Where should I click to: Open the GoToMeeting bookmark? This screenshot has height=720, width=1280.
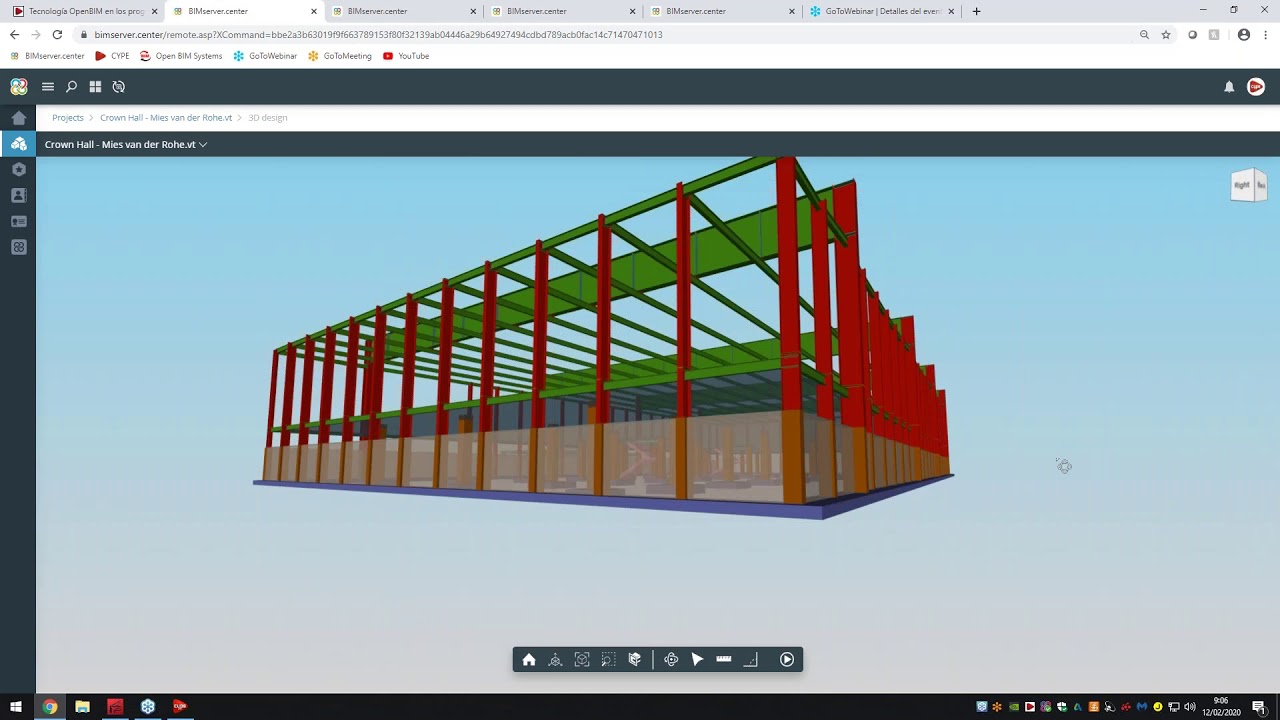(x=340, y=56)
